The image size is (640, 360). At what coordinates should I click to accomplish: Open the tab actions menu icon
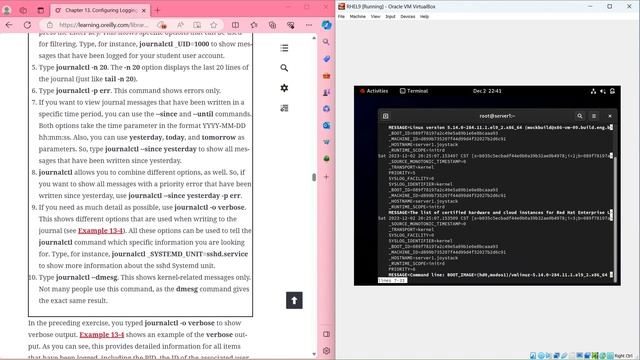click(x=40, y=10)
